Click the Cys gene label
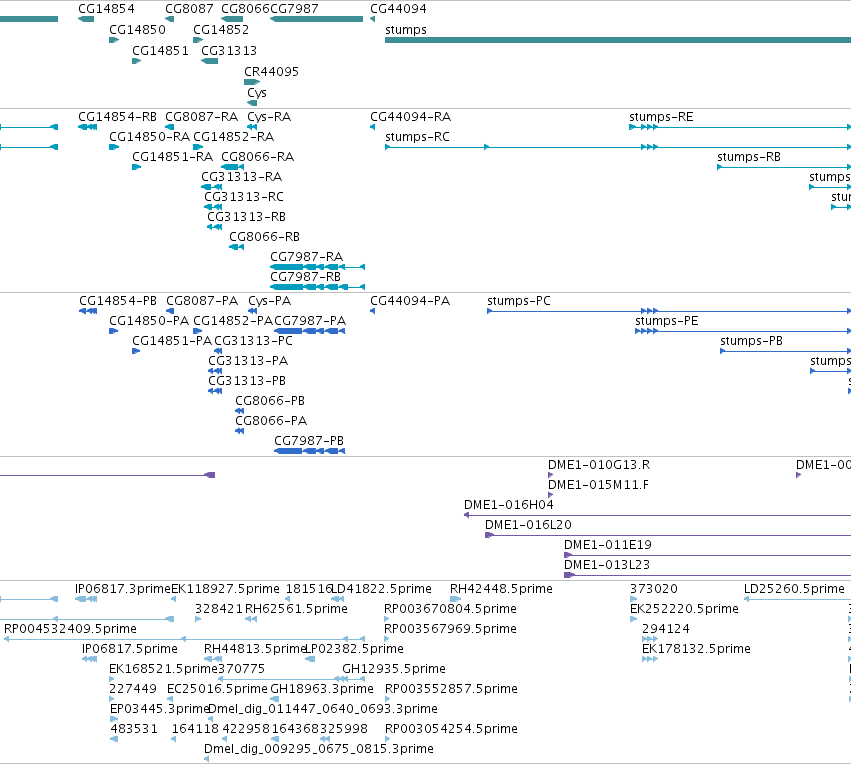The image size is (851, 764). click(x=257, y=93)
